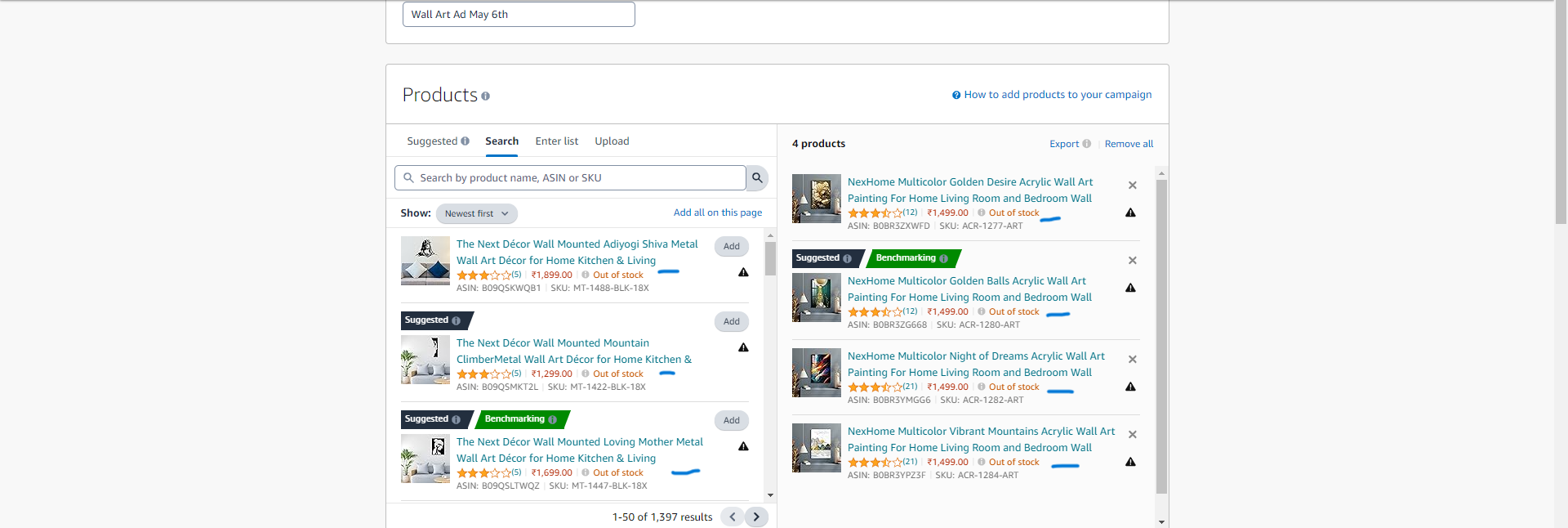Remove Golden Balls Acrylic Wall Art product
Image resolution: width=1568 pixels, height=528 pixels.
click(x=1133, y=261)
